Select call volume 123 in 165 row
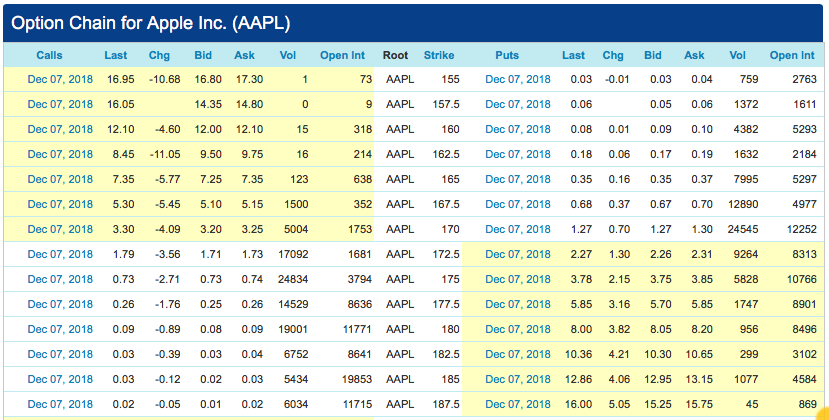The image size is (829, 420). pyautogui.click(x=299, y=179)
